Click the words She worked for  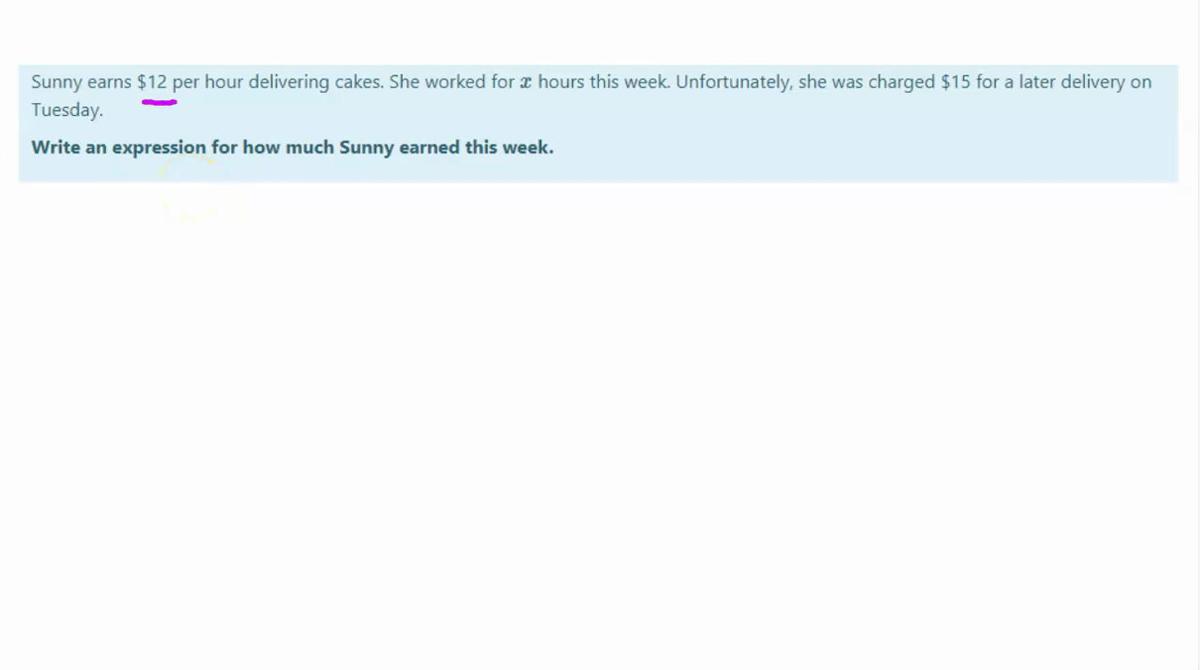click(452, 82)
